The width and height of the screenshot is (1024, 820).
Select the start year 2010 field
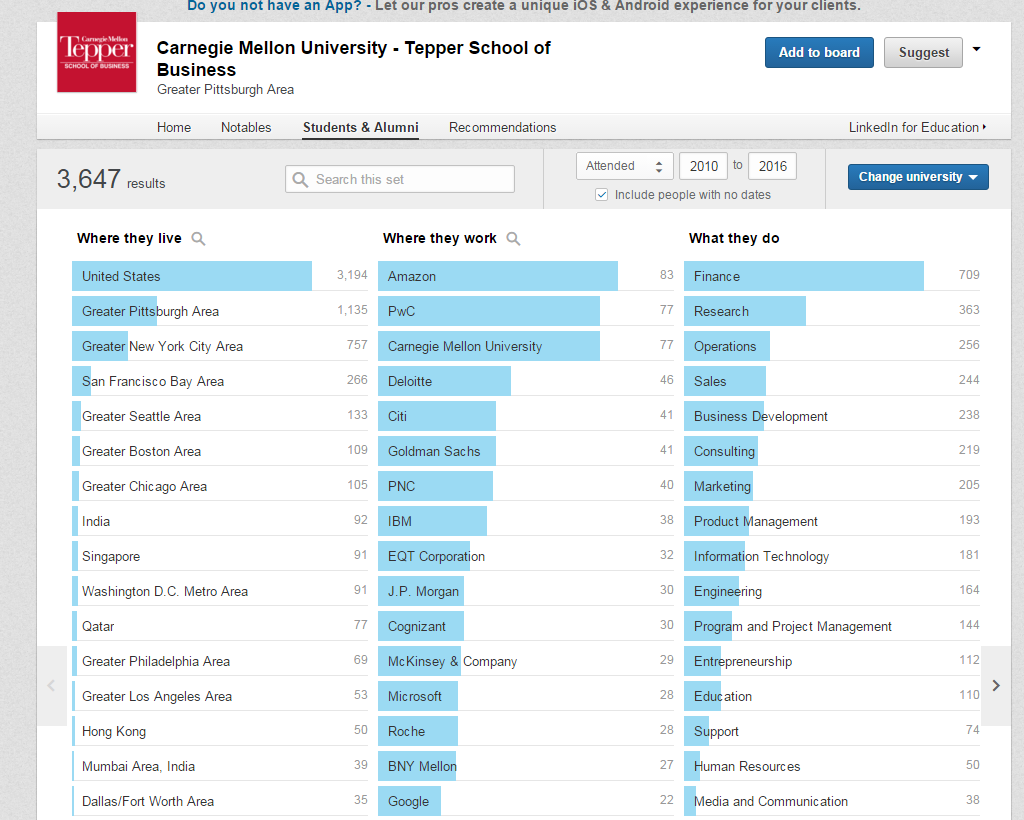[703, 166]
